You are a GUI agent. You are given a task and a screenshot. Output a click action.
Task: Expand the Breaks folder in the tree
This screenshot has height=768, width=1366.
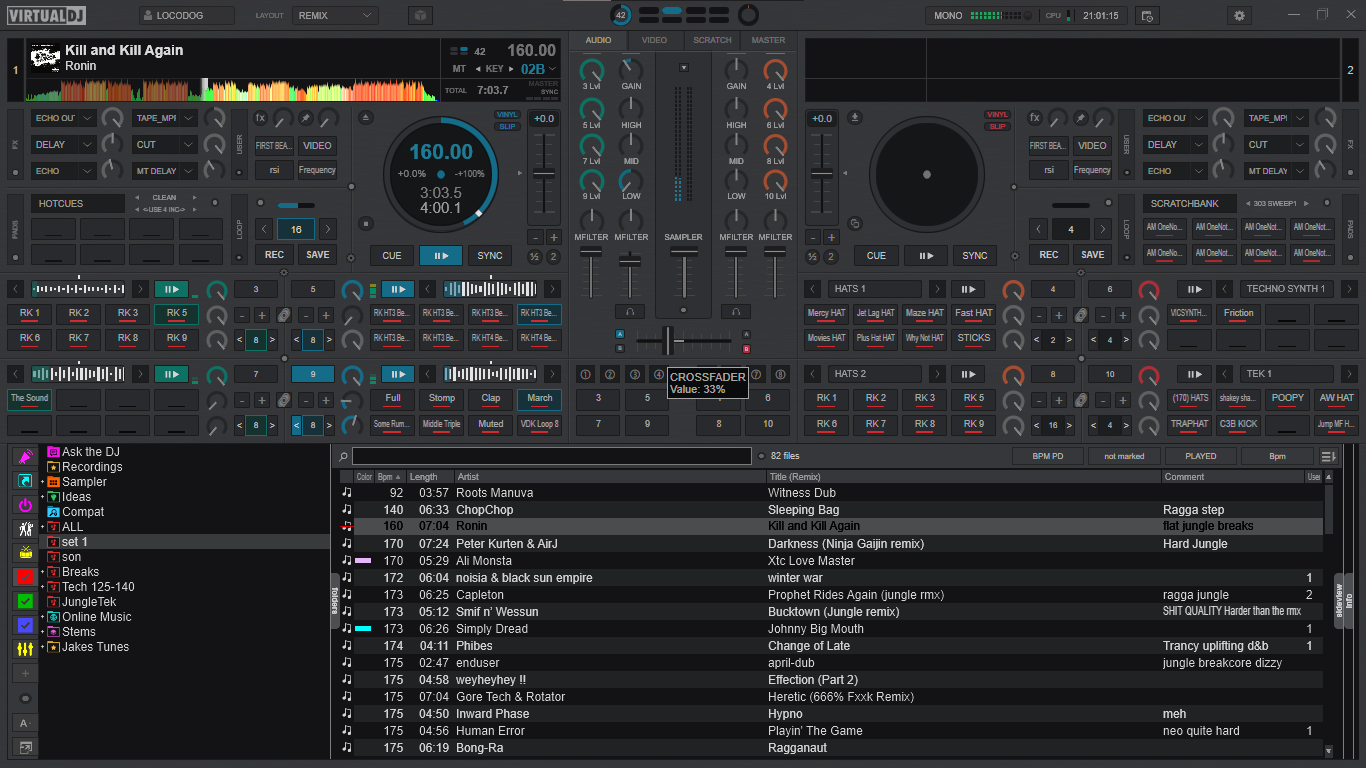43,572
